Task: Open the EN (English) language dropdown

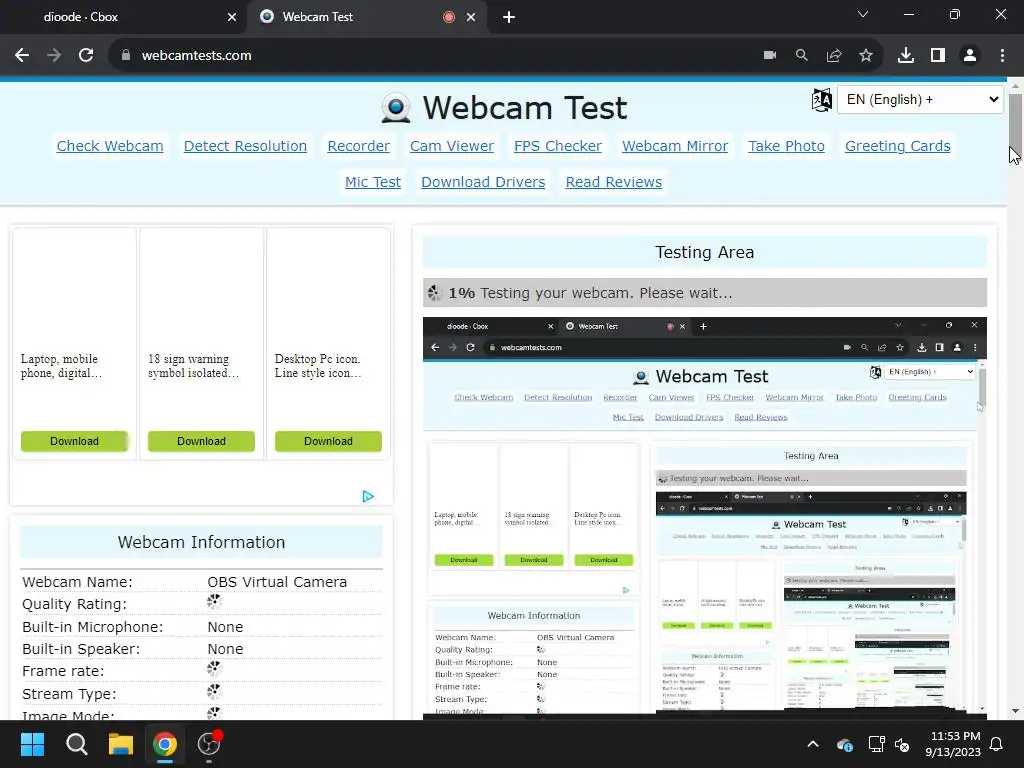Action: point(920,100)
